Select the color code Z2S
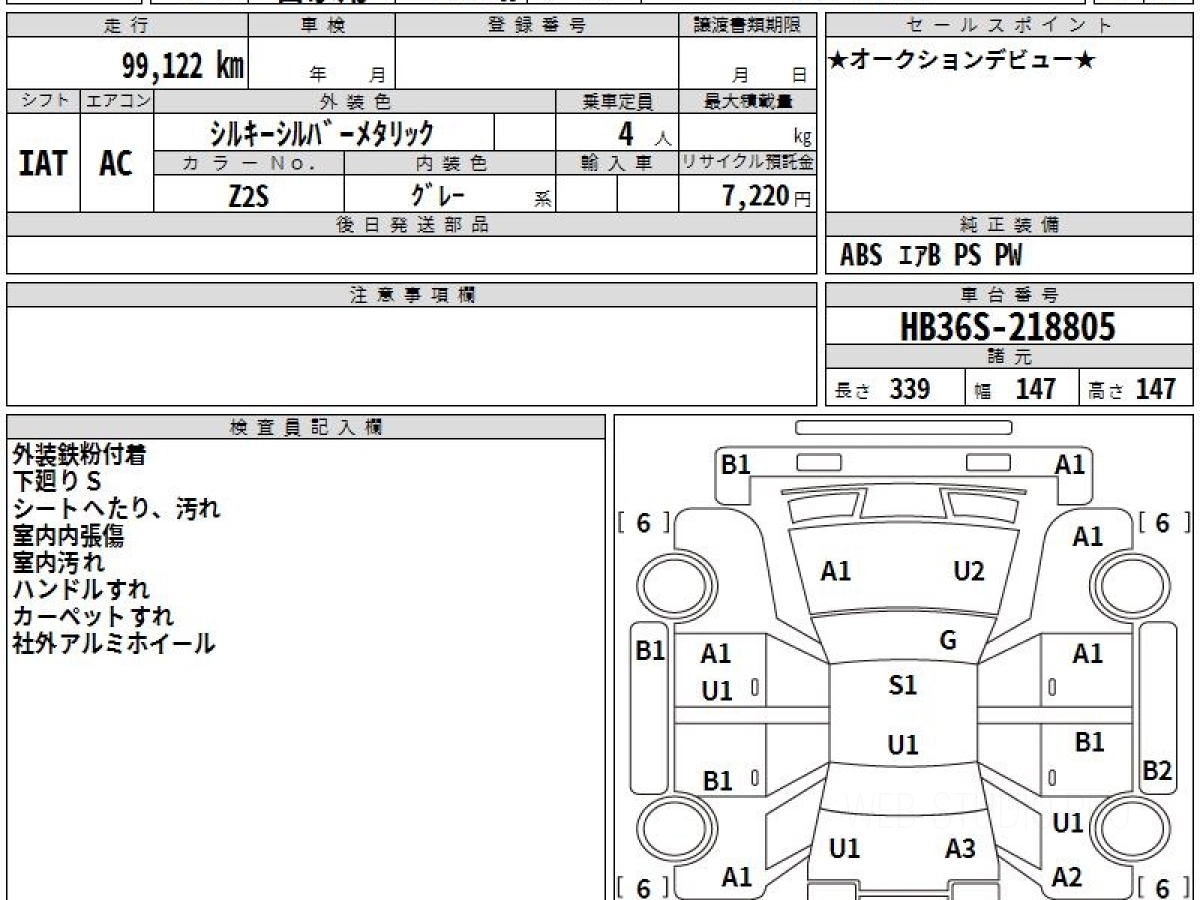Screen dimensions: 1200x900 (248, 196)
